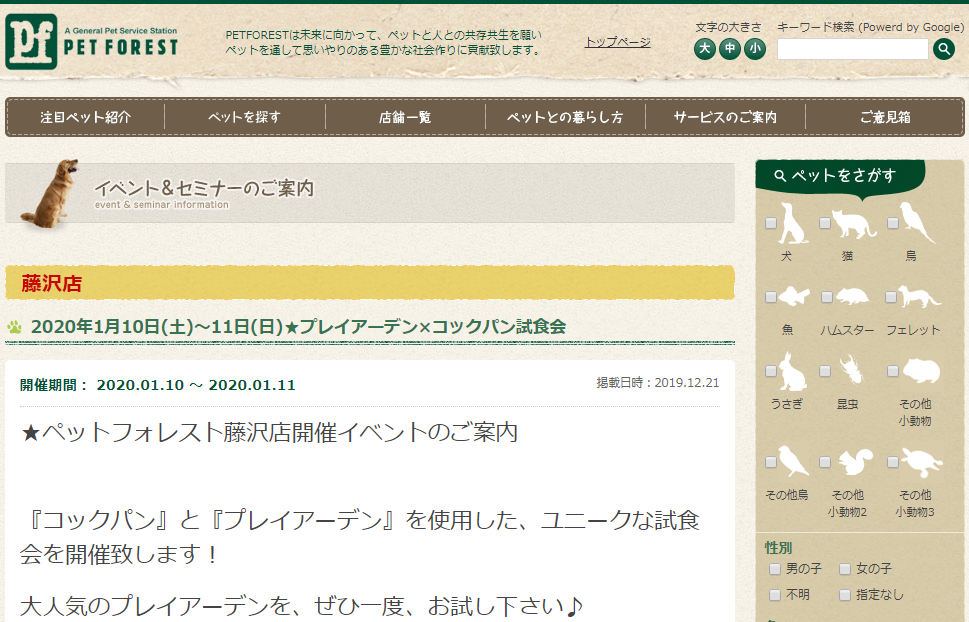Click the ferret silhouette icon
969x622 pixels.
(919, 297)
